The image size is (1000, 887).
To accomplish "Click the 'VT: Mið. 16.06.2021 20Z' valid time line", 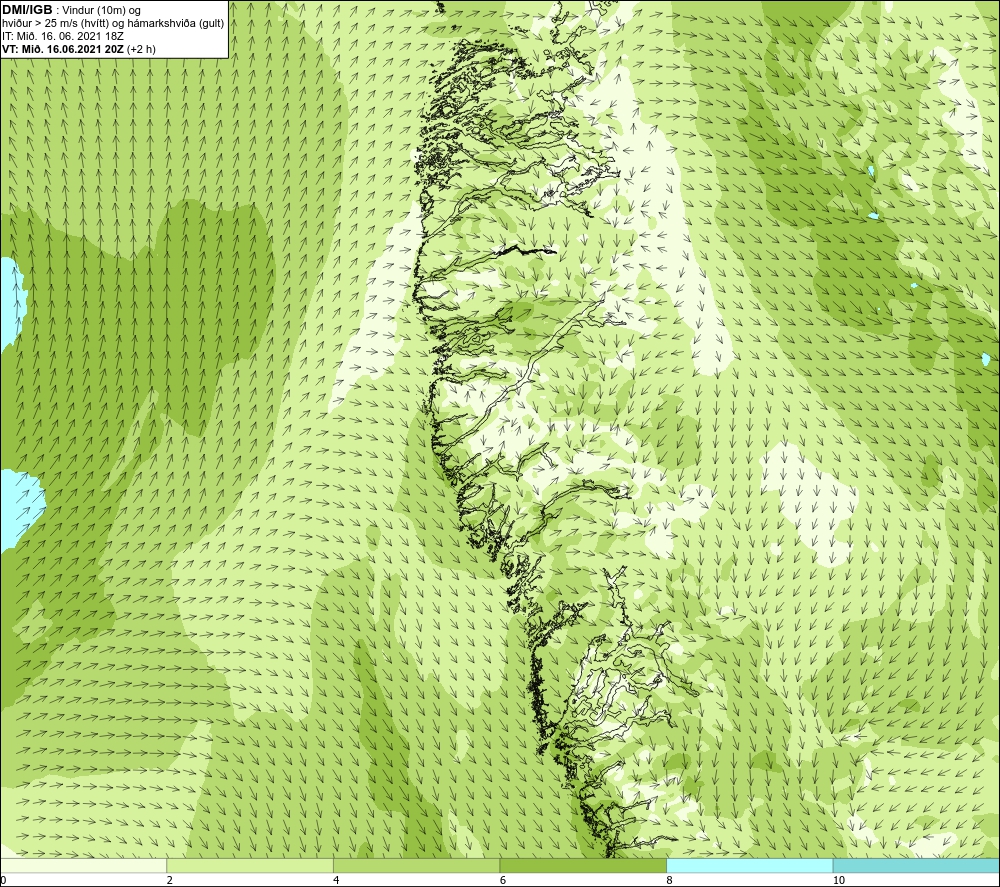I will [x=63, y=49].
